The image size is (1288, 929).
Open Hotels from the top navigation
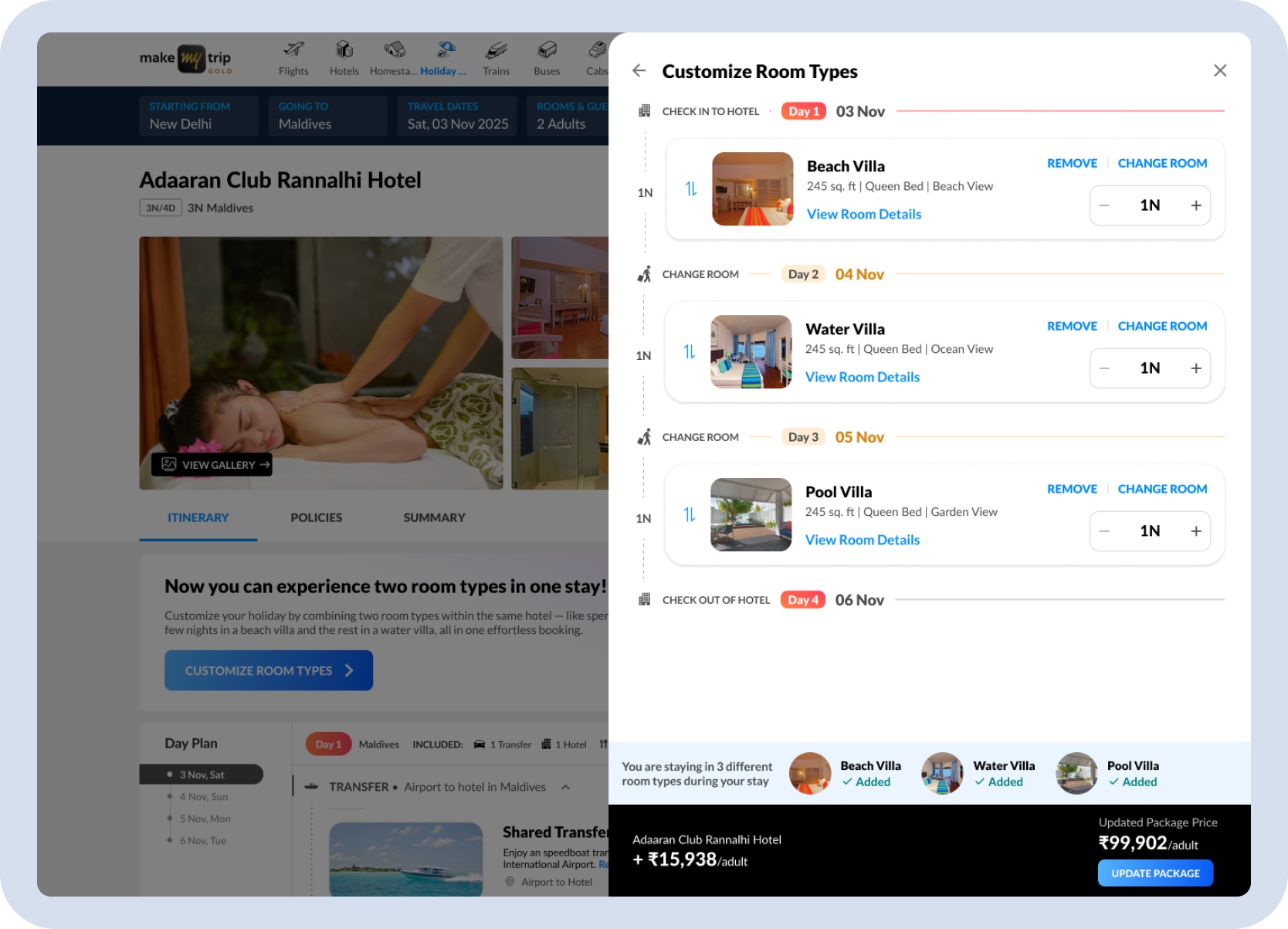[x=344, y=59]
